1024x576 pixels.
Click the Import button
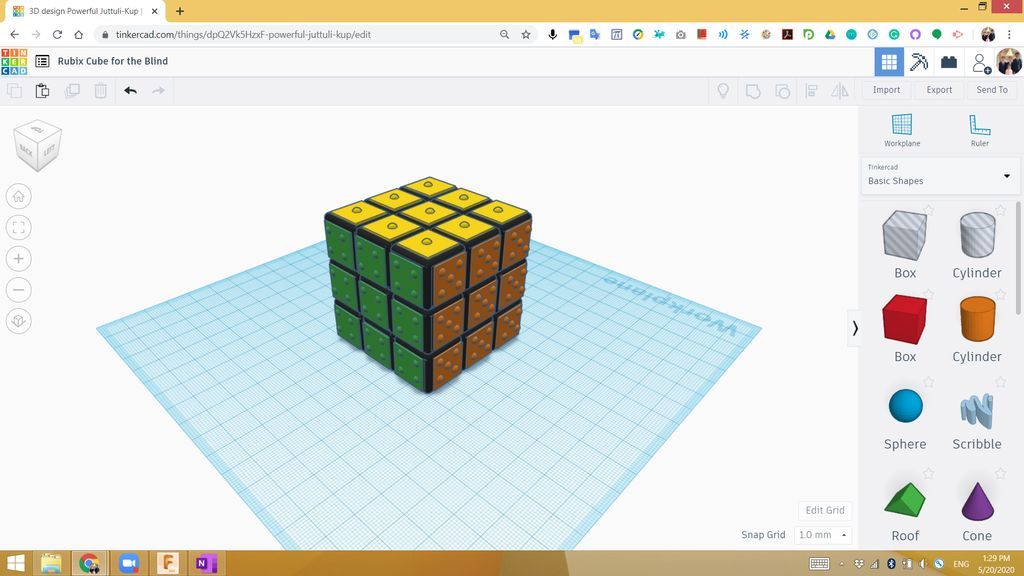coord(886,89)
